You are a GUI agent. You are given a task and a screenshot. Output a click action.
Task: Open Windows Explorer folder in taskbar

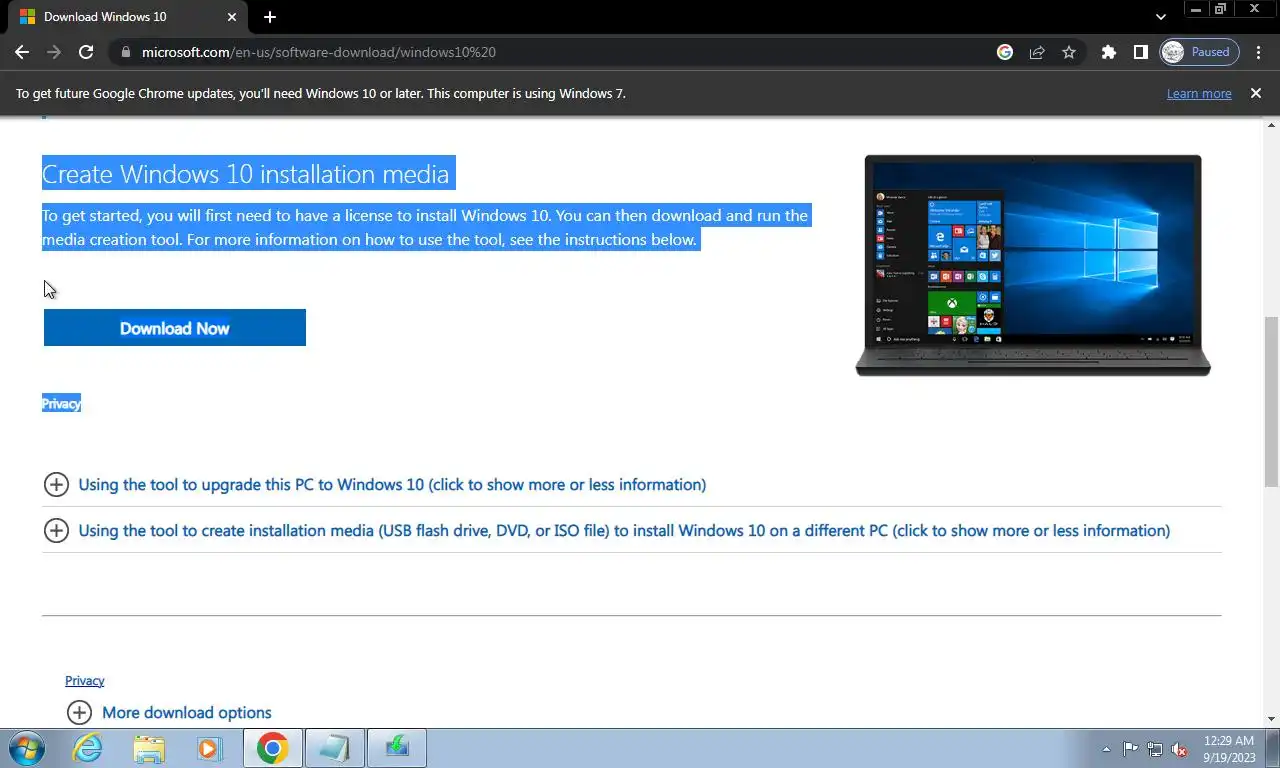point(149,748)
